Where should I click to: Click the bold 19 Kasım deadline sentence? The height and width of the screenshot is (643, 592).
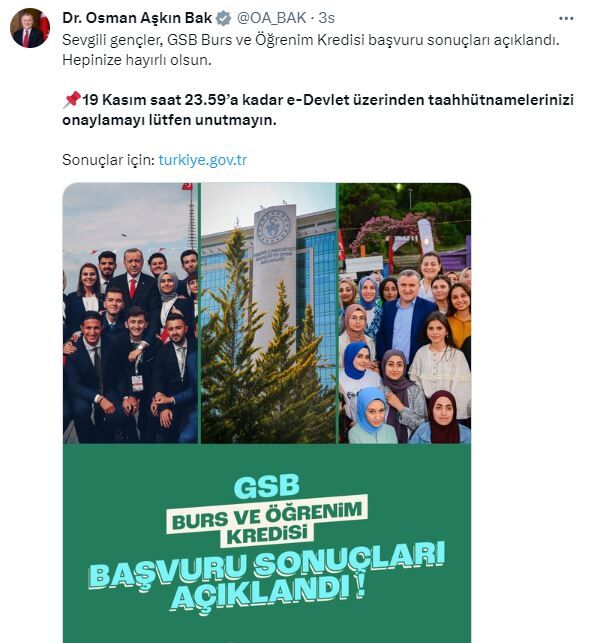coord(318,110)
